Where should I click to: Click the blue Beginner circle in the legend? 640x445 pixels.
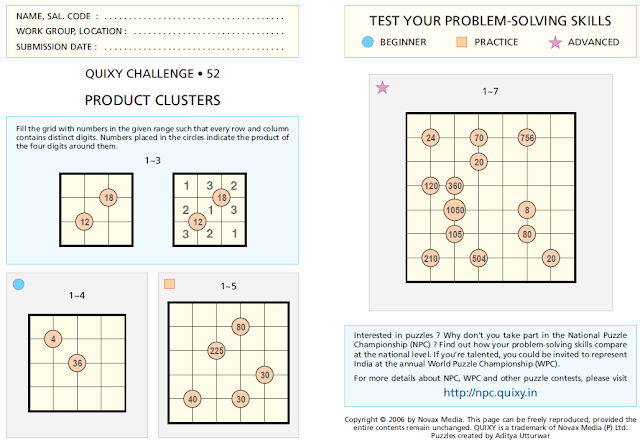pyautogui.click(x=368, y=42)
